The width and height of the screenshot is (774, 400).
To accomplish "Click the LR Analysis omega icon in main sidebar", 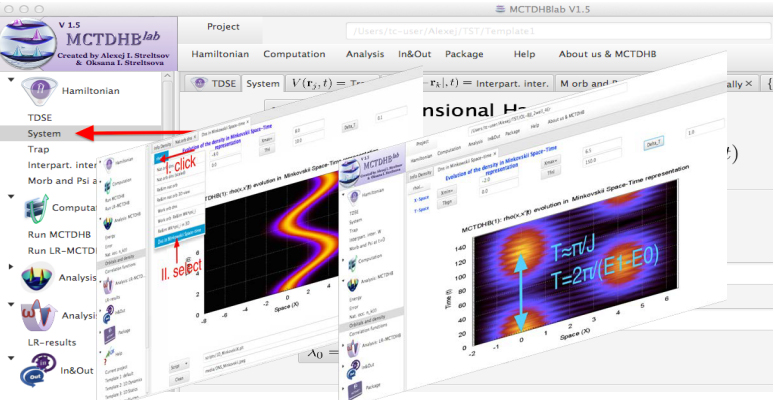I will (x=39, y=315).
